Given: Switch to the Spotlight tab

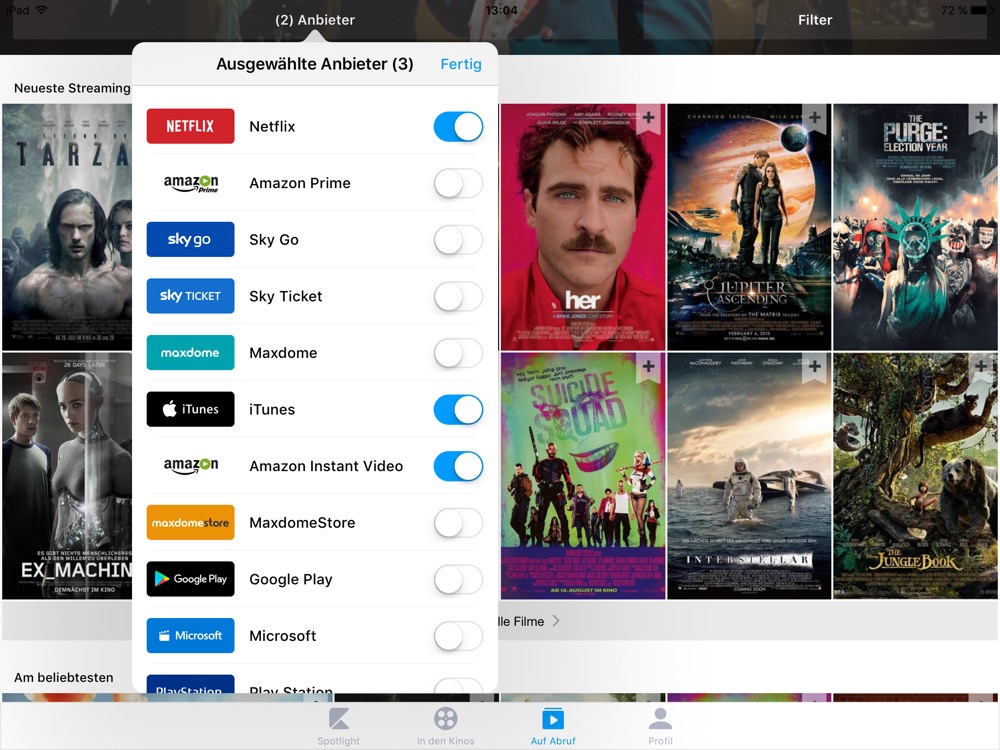Looking at the screenshot, I should point(339,727).
